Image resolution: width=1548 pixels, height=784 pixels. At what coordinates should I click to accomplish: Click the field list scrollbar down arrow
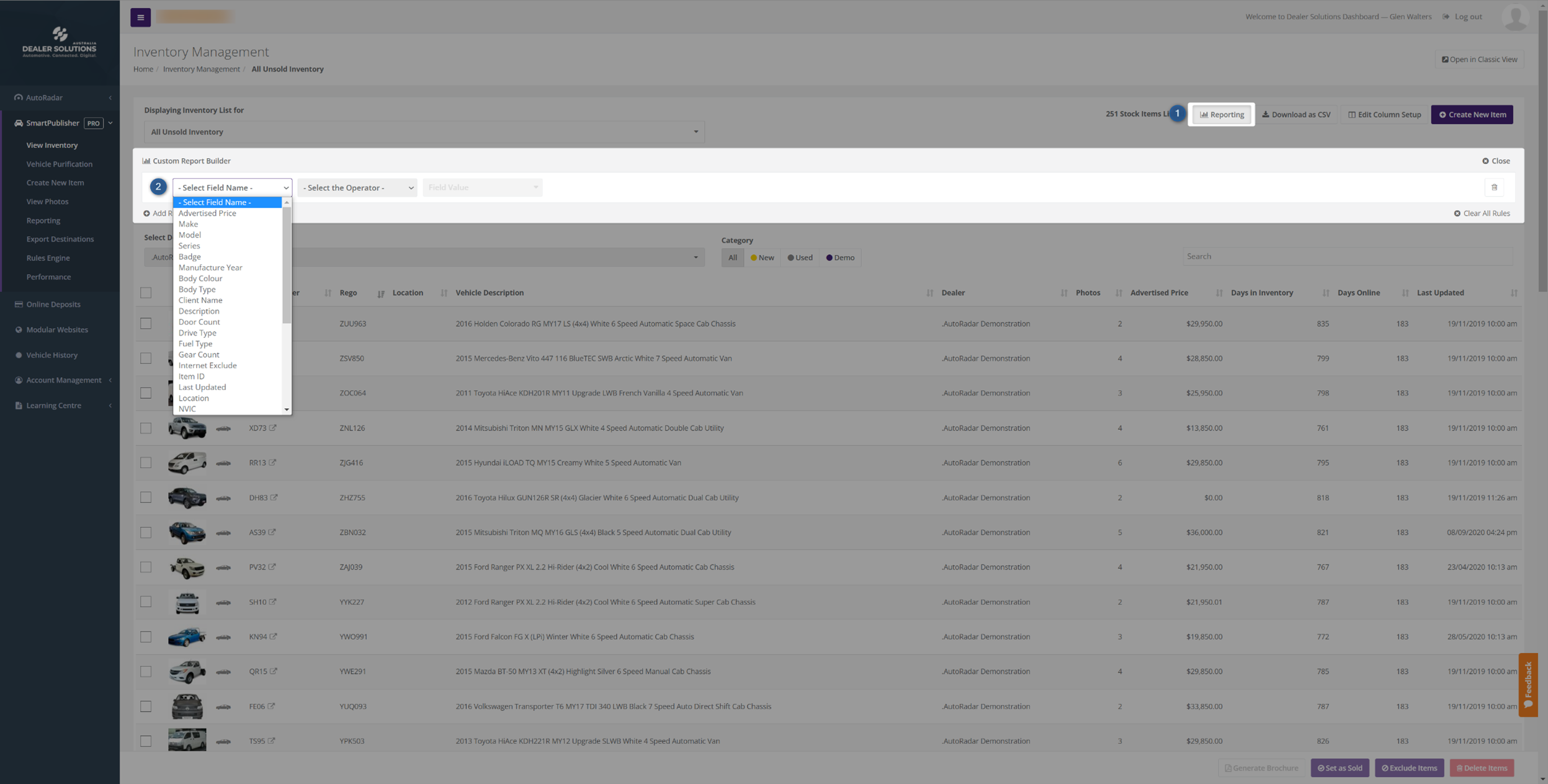click(x=287, y=409)
